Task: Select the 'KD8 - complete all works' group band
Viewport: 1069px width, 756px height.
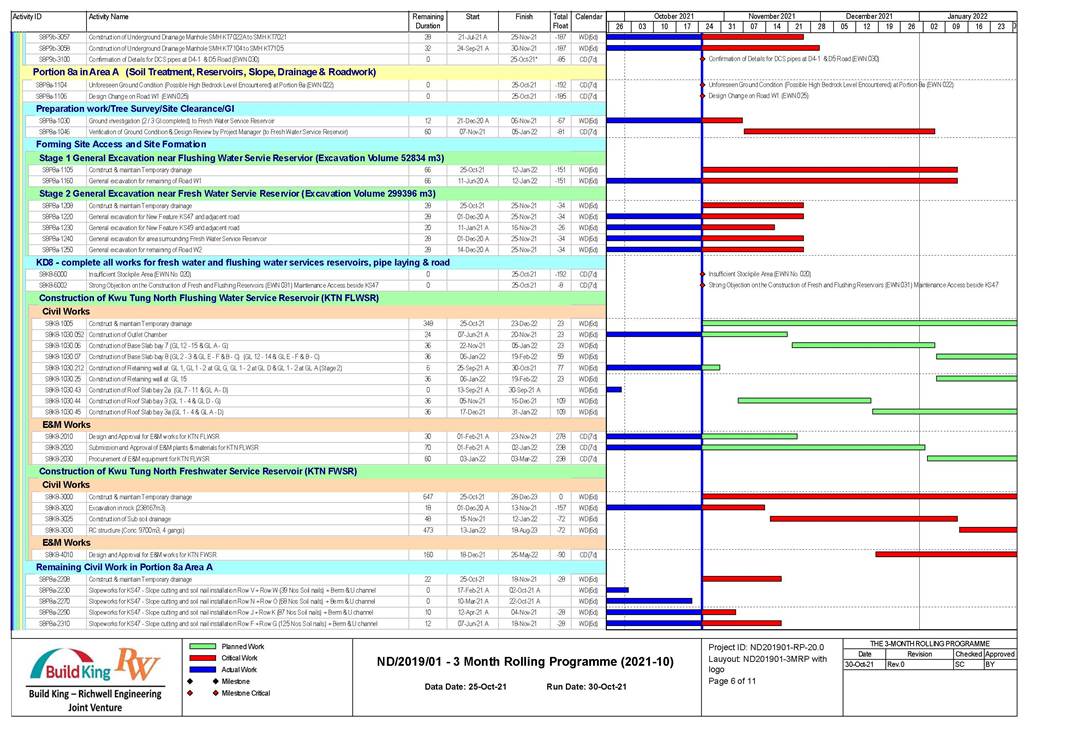Action: coord(318,262)
